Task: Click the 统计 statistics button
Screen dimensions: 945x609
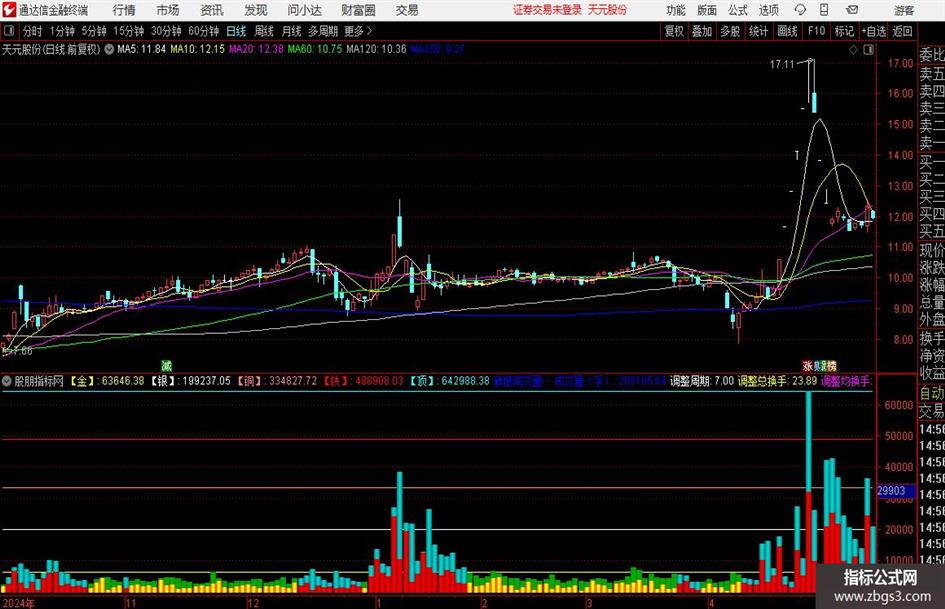Action: click(758, 31)
